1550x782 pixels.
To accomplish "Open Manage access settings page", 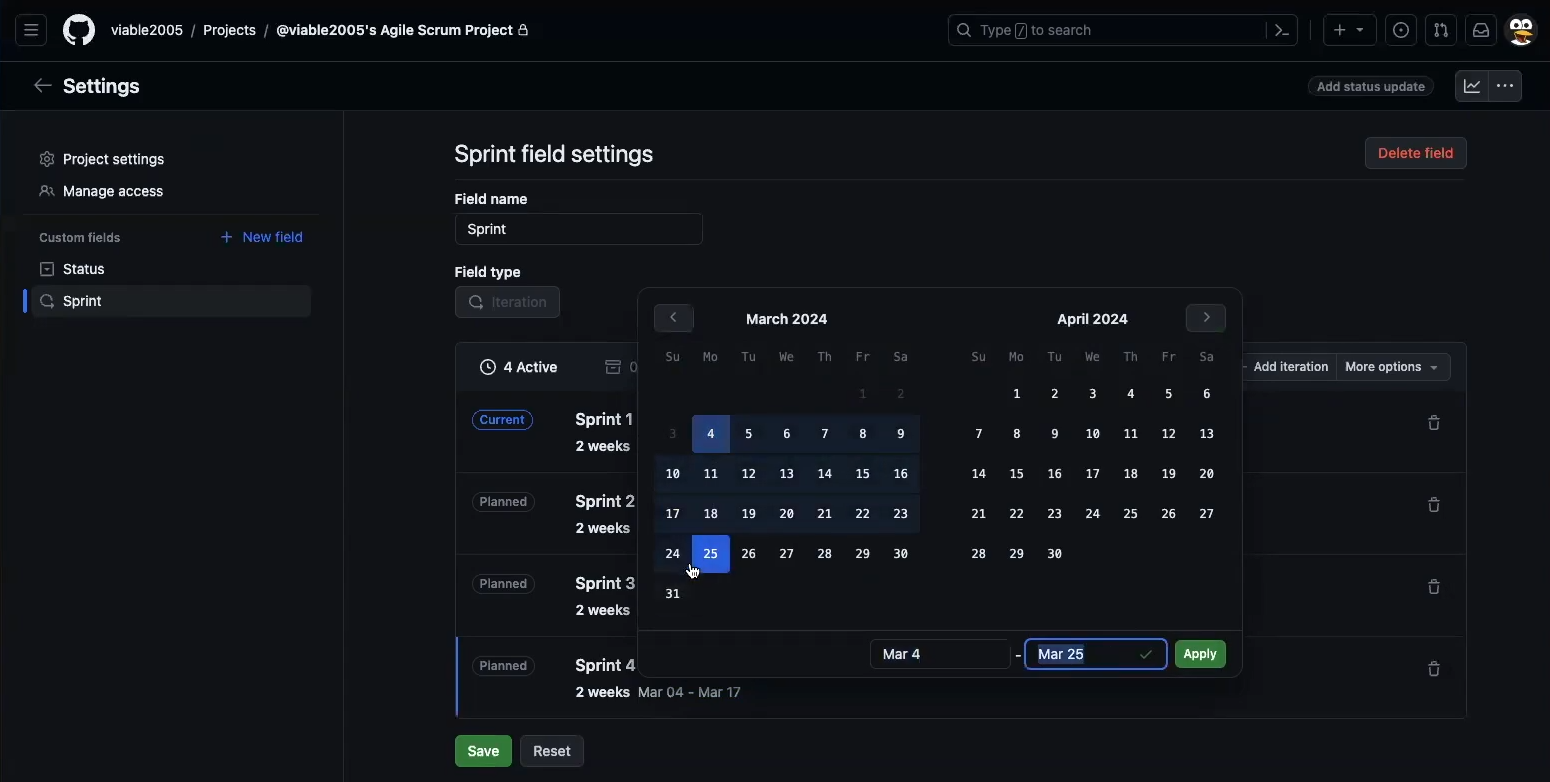I will point(112,191).
